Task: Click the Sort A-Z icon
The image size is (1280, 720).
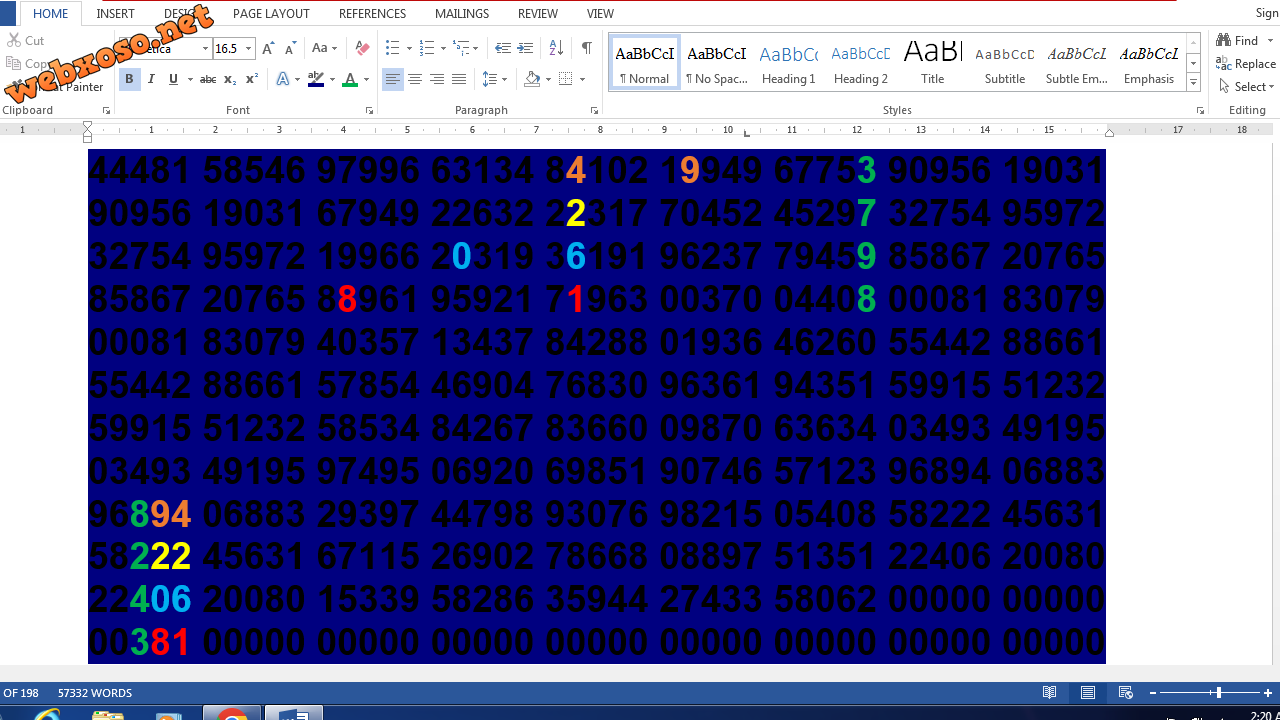Action: (x=556, y=48)
